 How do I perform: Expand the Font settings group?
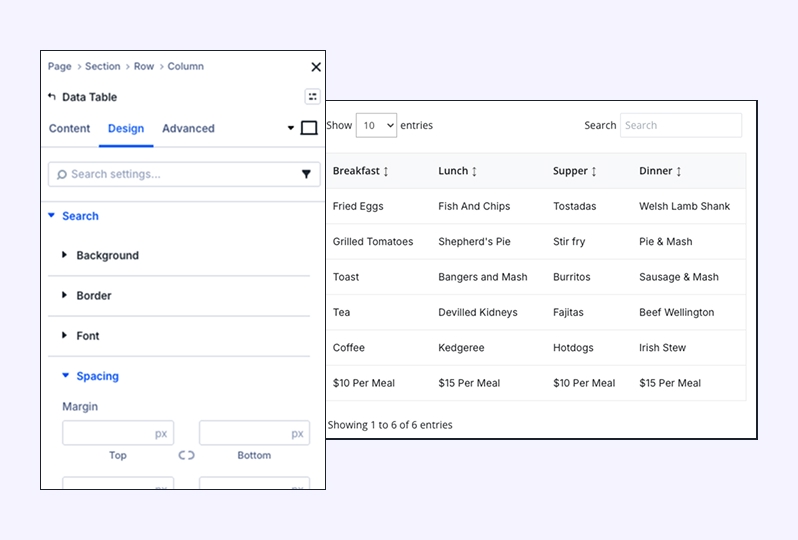pos(87,336)
